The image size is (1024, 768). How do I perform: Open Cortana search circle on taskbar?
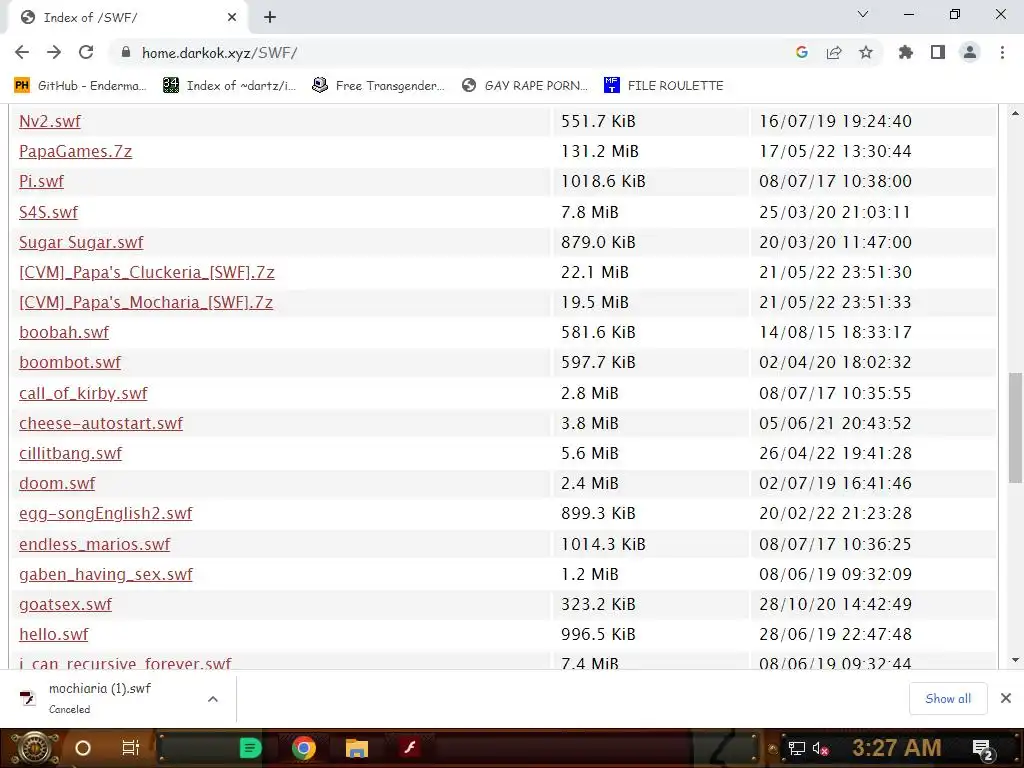[x=83, y=748]
